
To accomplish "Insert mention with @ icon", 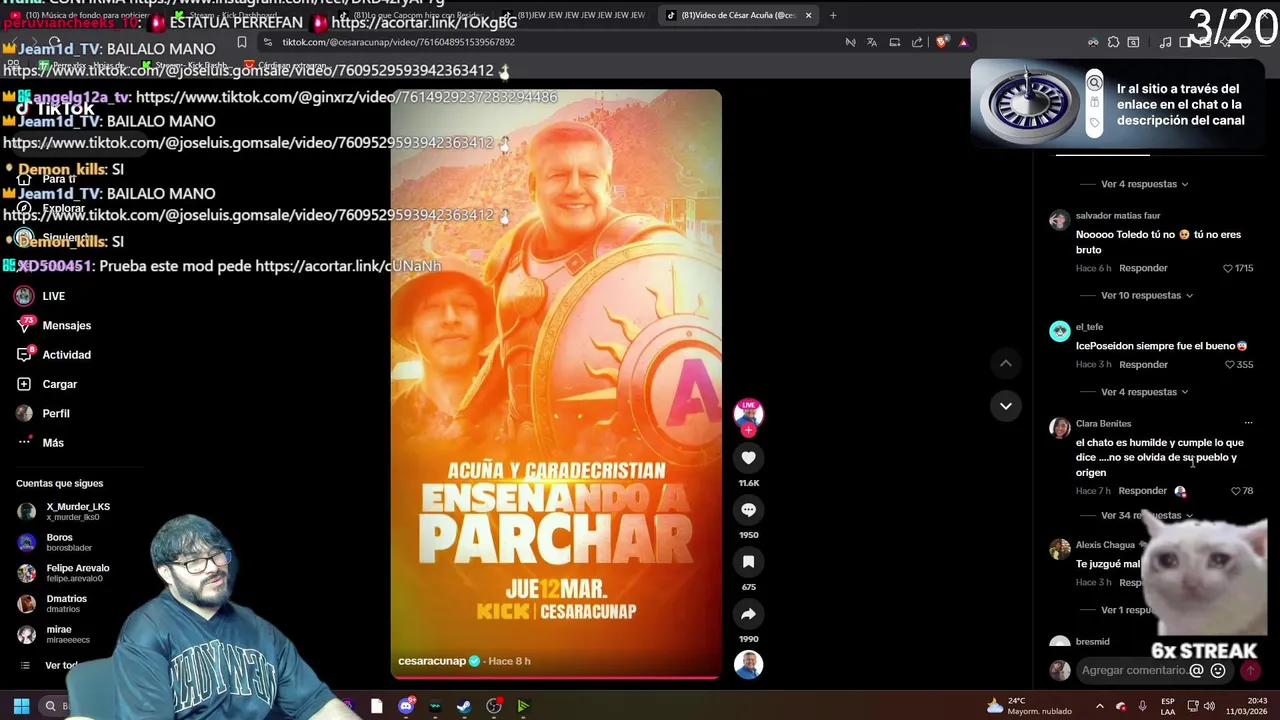I will click(1197, 671).
